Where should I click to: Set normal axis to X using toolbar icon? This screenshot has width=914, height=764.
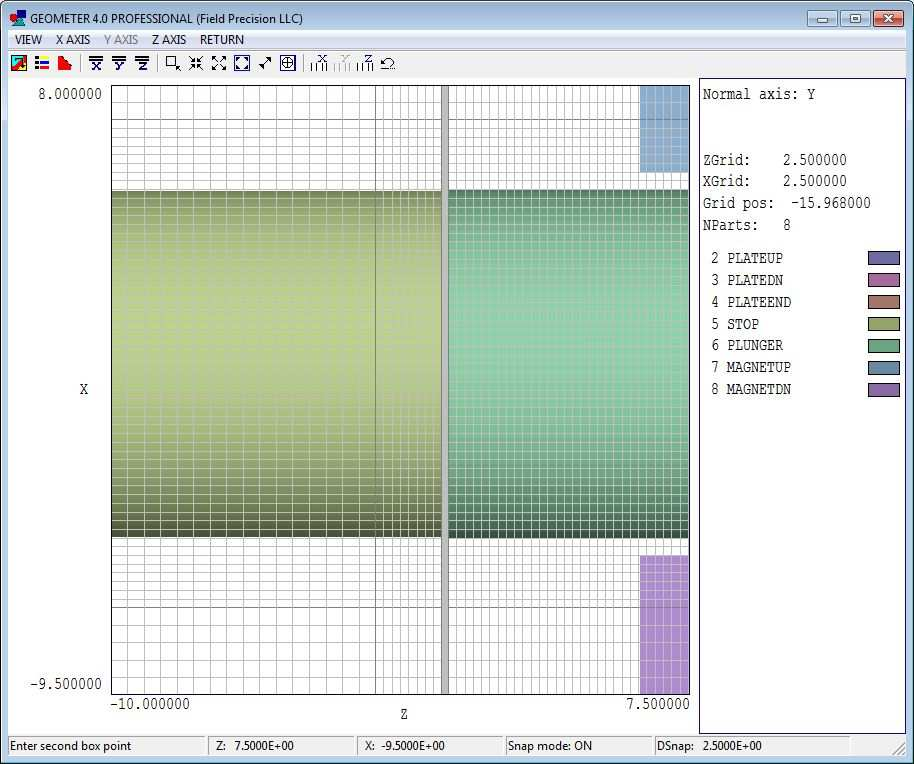[x=96, y=63]
